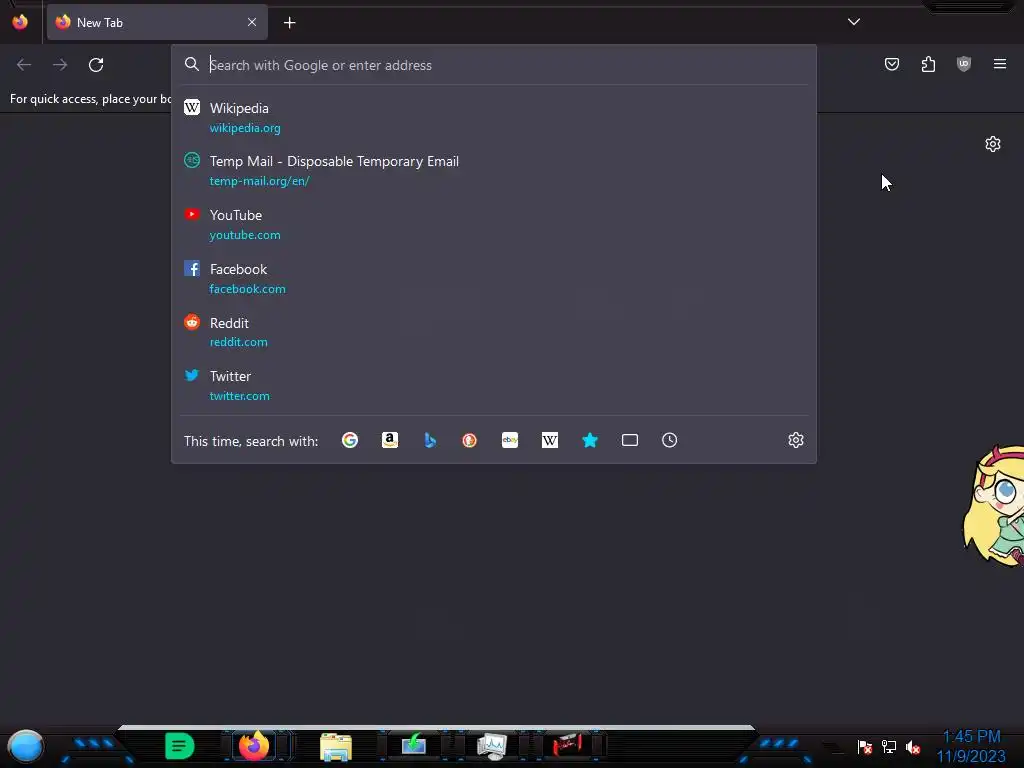Open a new tab with plus button
Screen dimensions: 1024x768
click(x=289, y=23)
